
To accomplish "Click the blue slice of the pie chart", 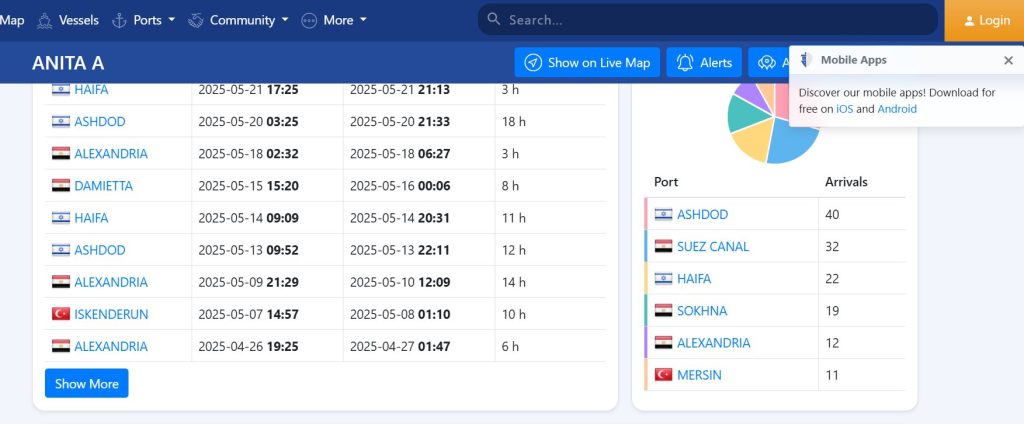I will pos(788,145).
